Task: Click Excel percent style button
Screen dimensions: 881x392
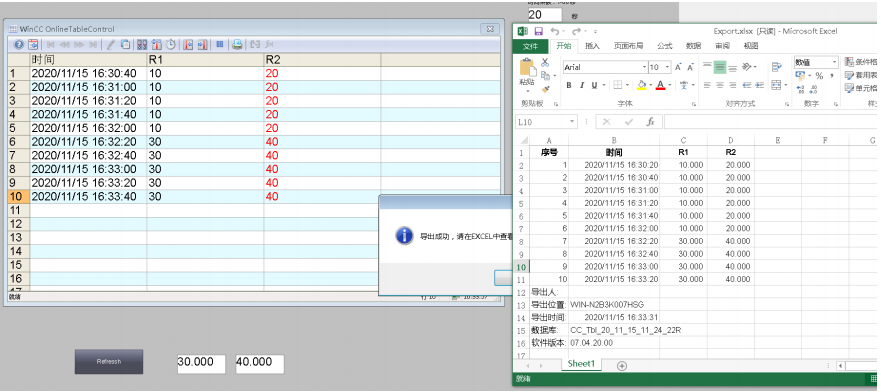Action: click(819, 75)
